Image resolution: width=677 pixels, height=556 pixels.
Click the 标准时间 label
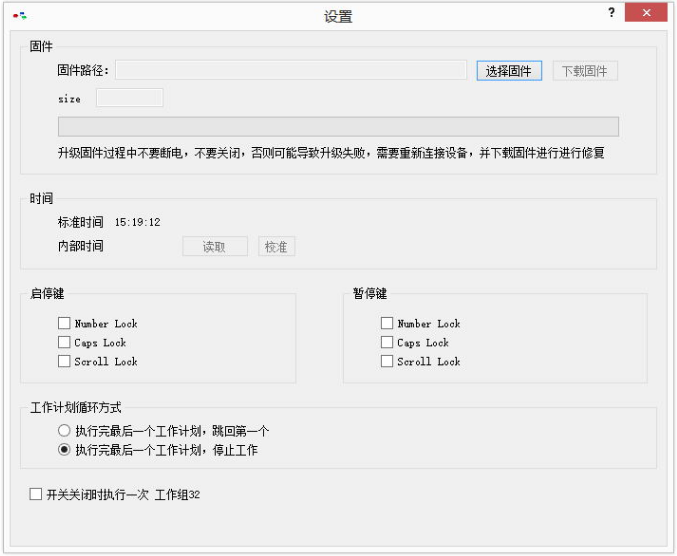tap(81, 222)
